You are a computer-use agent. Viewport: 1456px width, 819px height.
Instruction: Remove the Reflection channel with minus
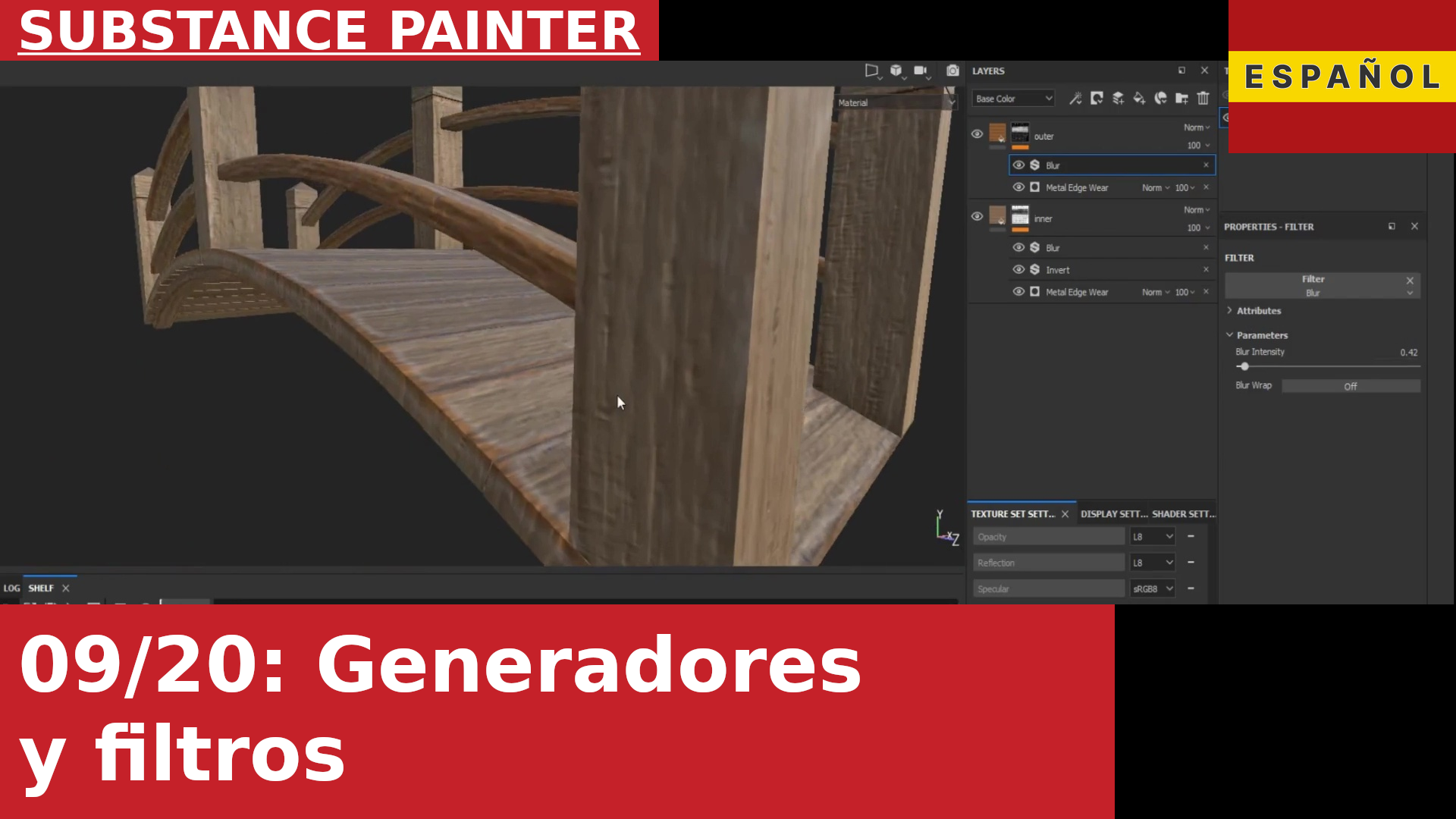click(1191, 562)
